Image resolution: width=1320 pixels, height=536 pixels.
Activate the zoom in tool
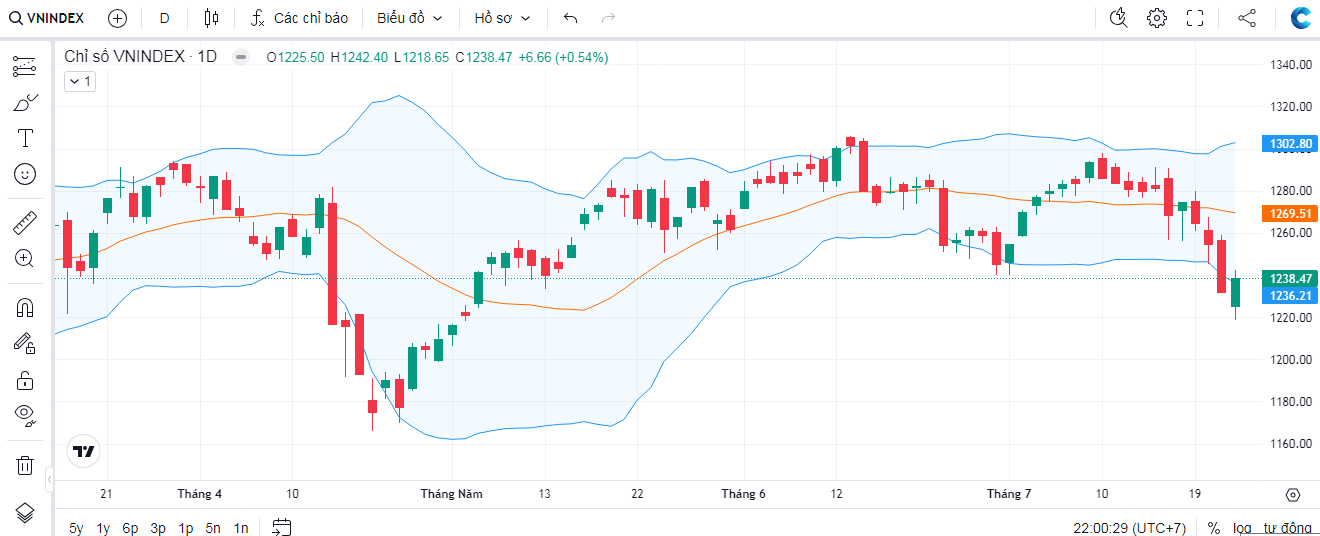tap(25, 258)
